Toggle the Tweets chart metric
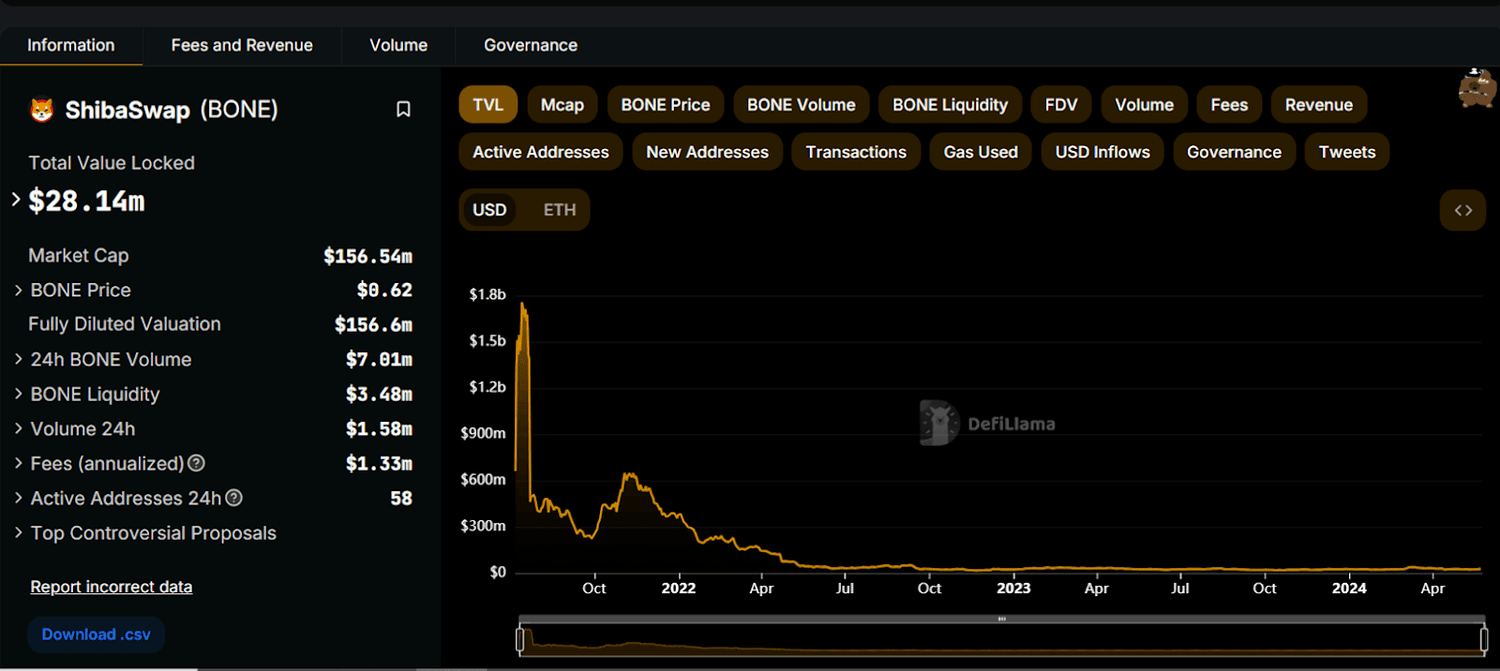Image resolution: width=1500 pixels, height=671 pixels. [1347, 152]
